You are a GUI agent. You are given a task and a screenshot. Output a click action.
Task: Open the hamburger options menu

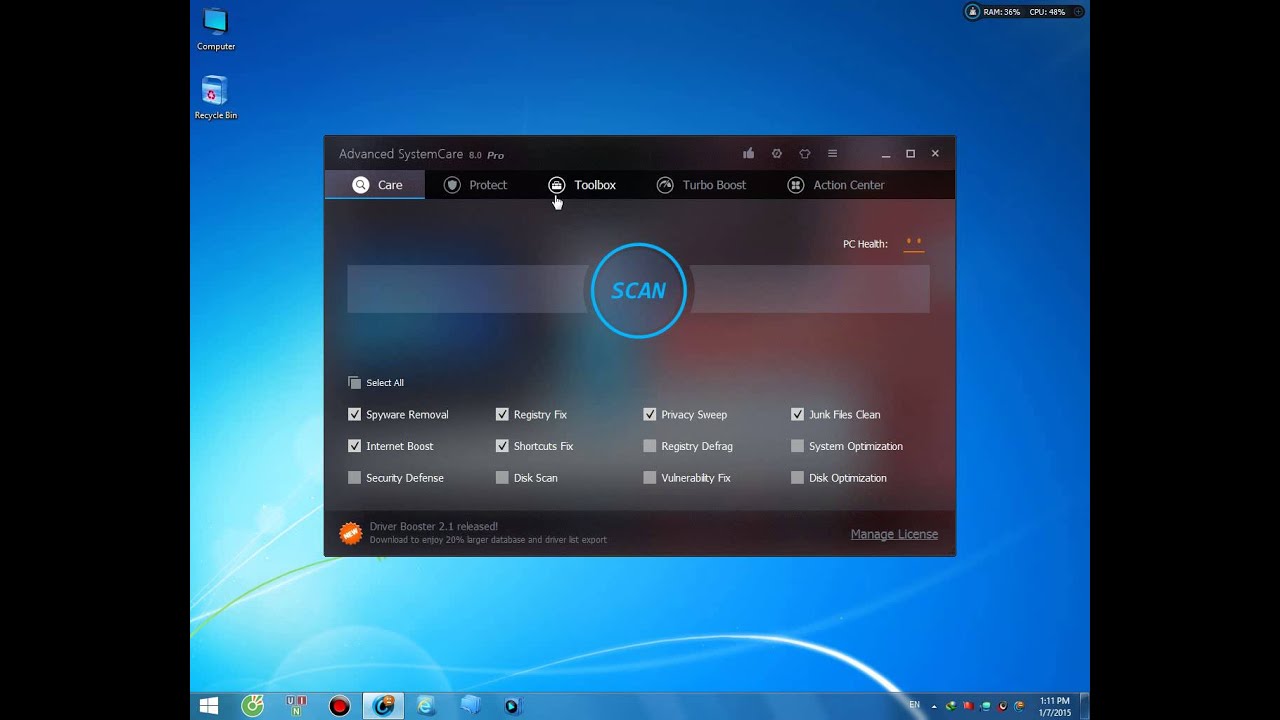[832, 154]
